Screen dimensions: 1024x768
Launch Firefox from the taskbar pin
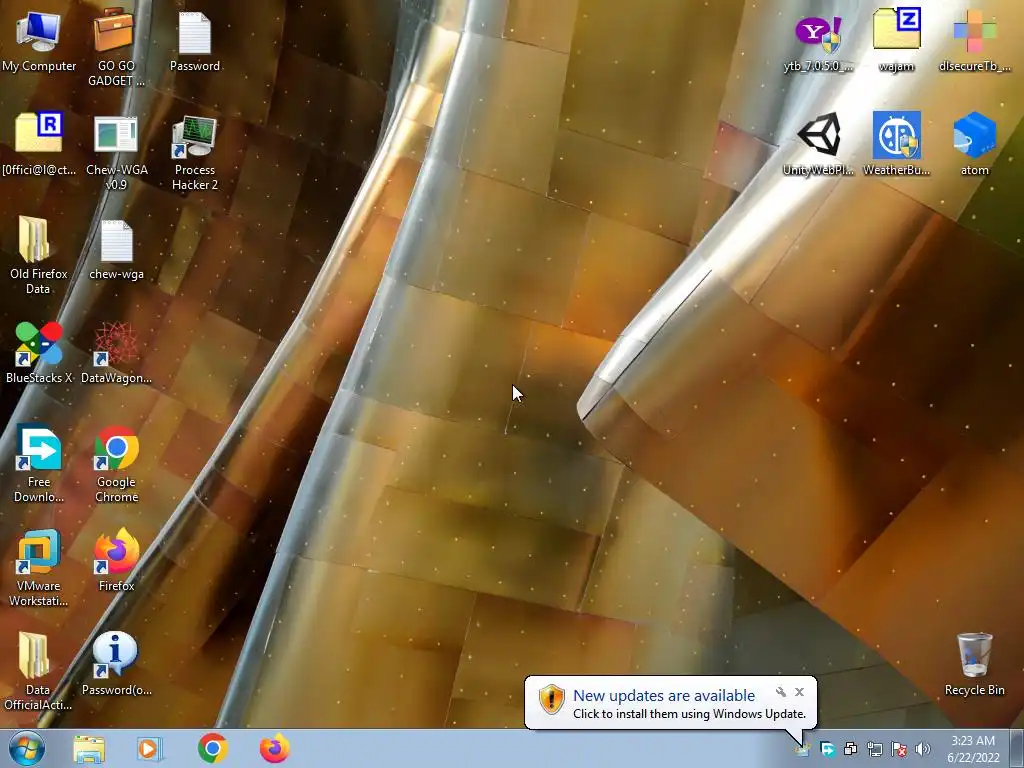click(274, 748)
